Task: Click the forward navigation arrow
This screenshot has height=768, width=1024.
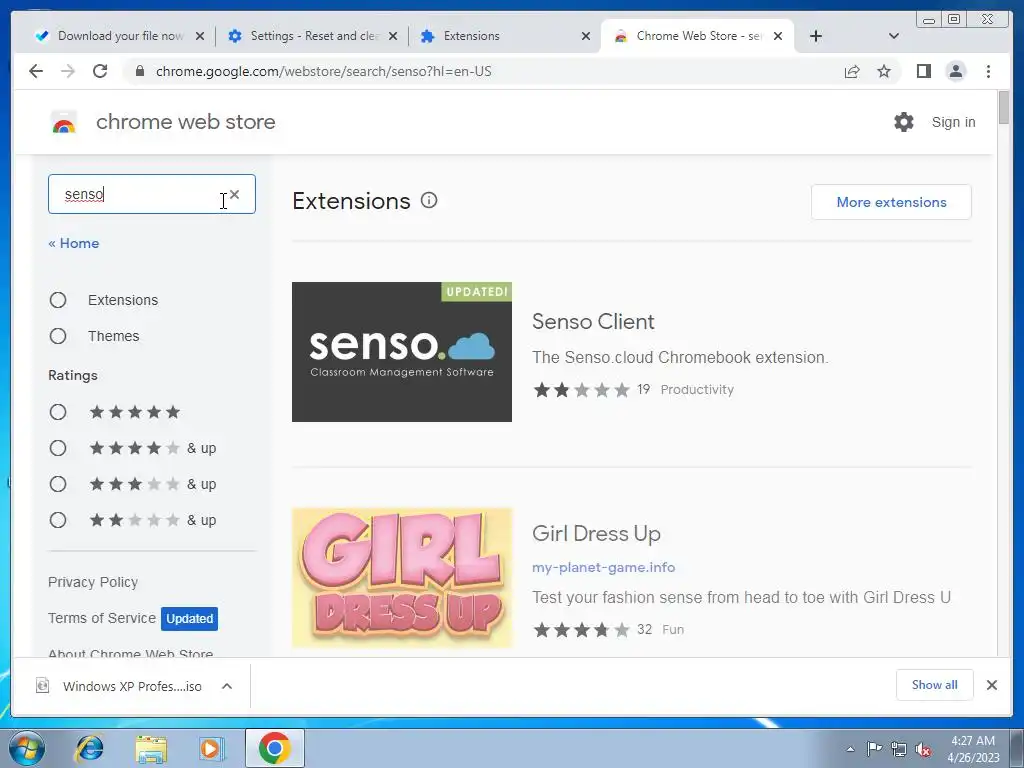Action: point(68,71)
